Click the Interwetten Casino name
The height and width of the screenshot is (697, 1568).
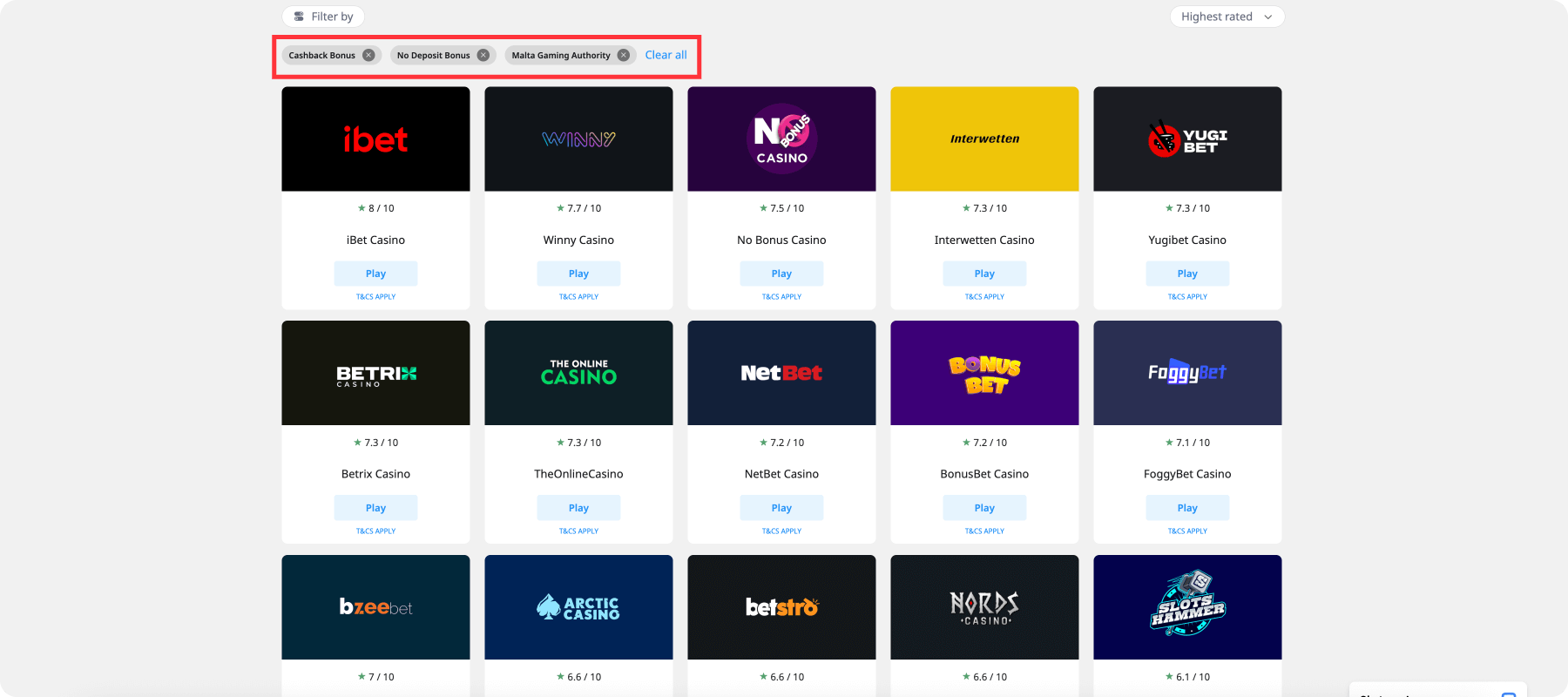tap(984, 240)
